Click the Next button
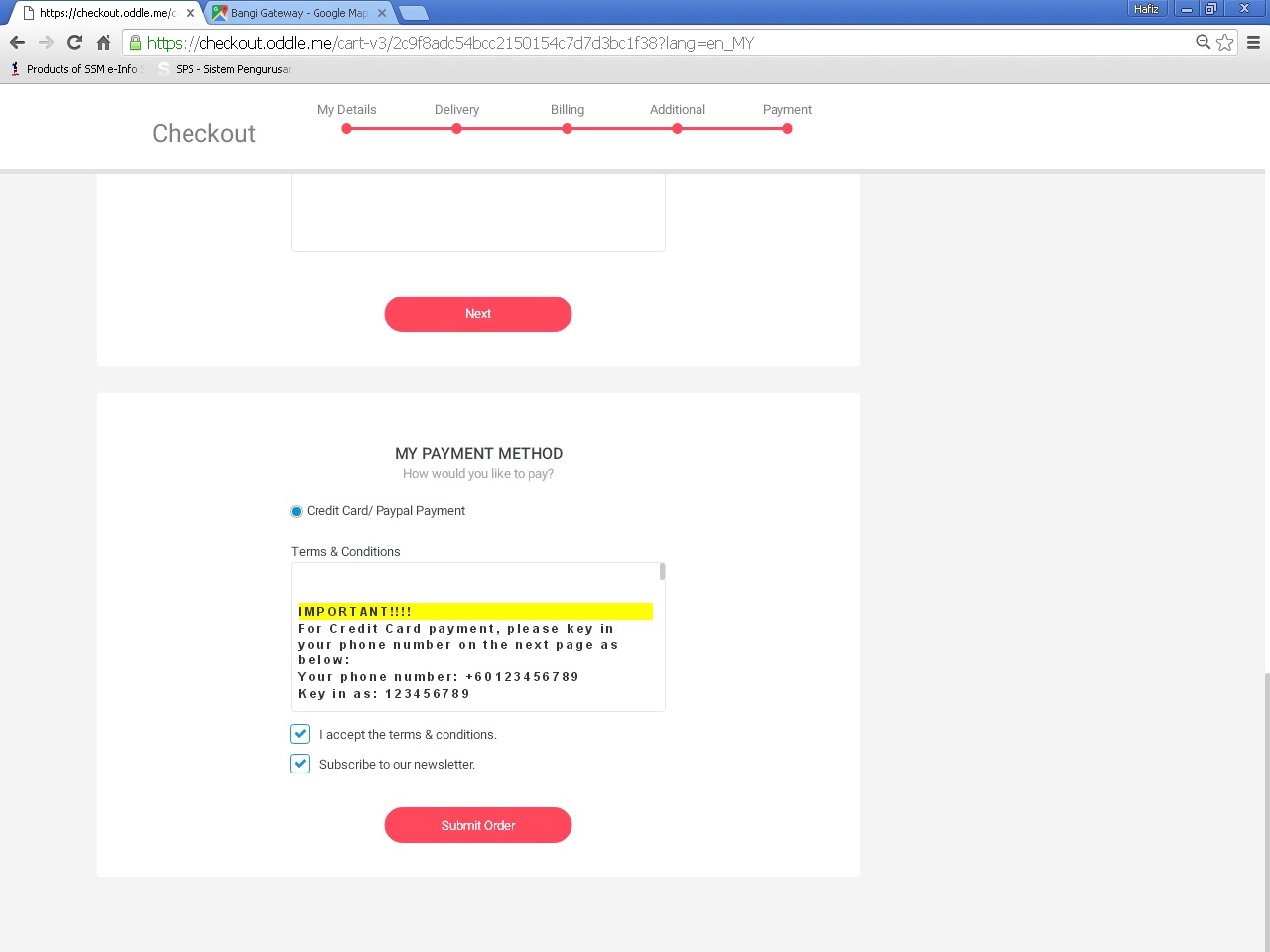Image resolution: width=1270 pixels, height=952 pixels. click(477, 314)
